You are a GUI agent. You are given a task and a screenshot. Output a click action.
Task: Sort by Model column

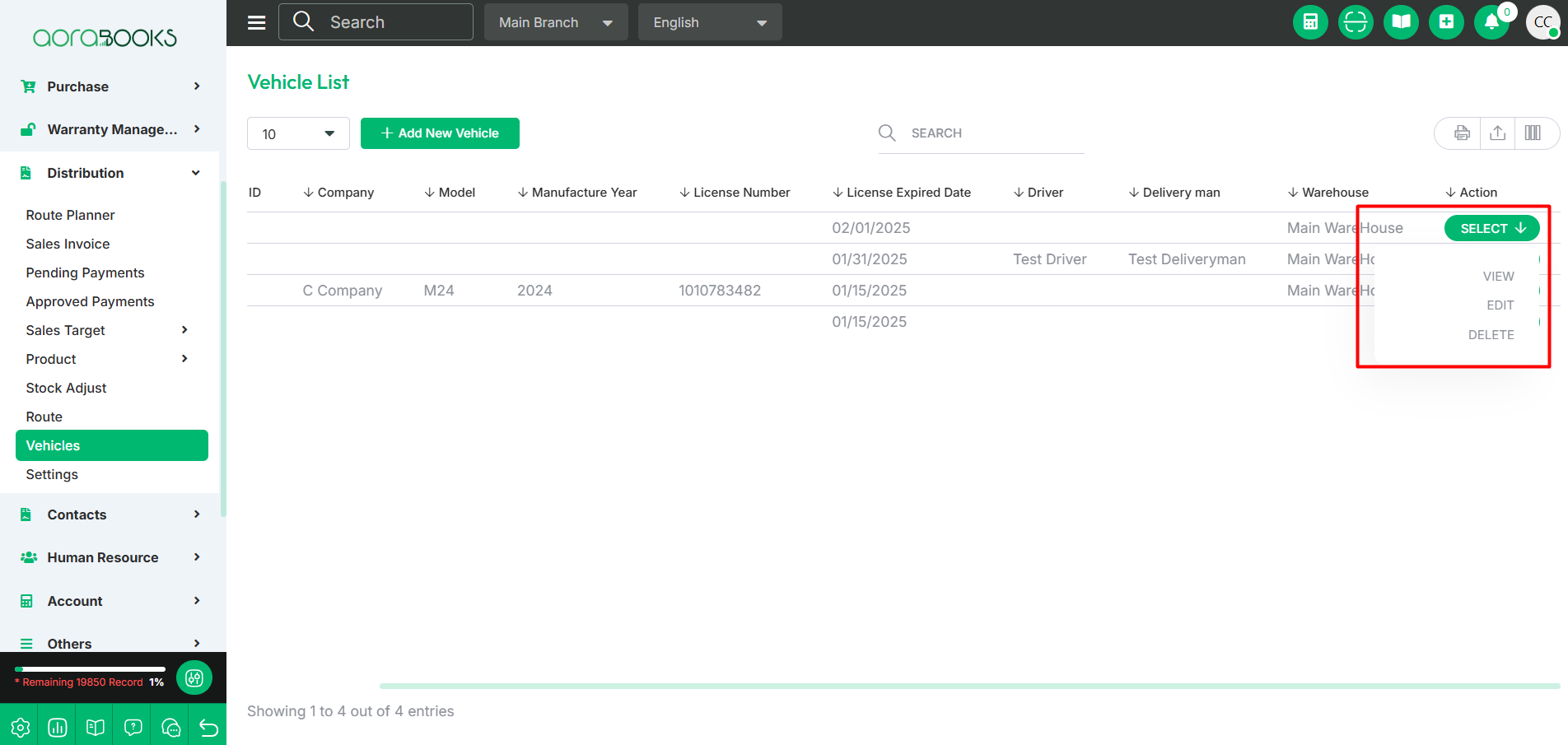click(450, 193)
